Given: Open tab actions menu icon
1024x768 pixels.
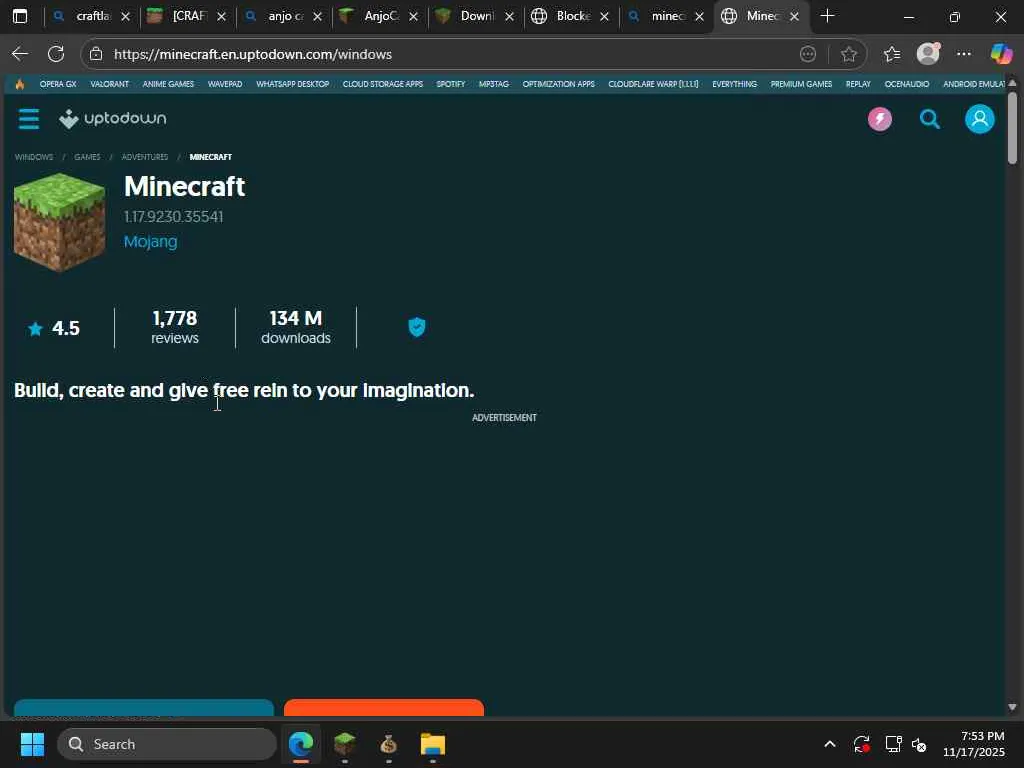Looking at the screenshot, I should pos(20,16).
